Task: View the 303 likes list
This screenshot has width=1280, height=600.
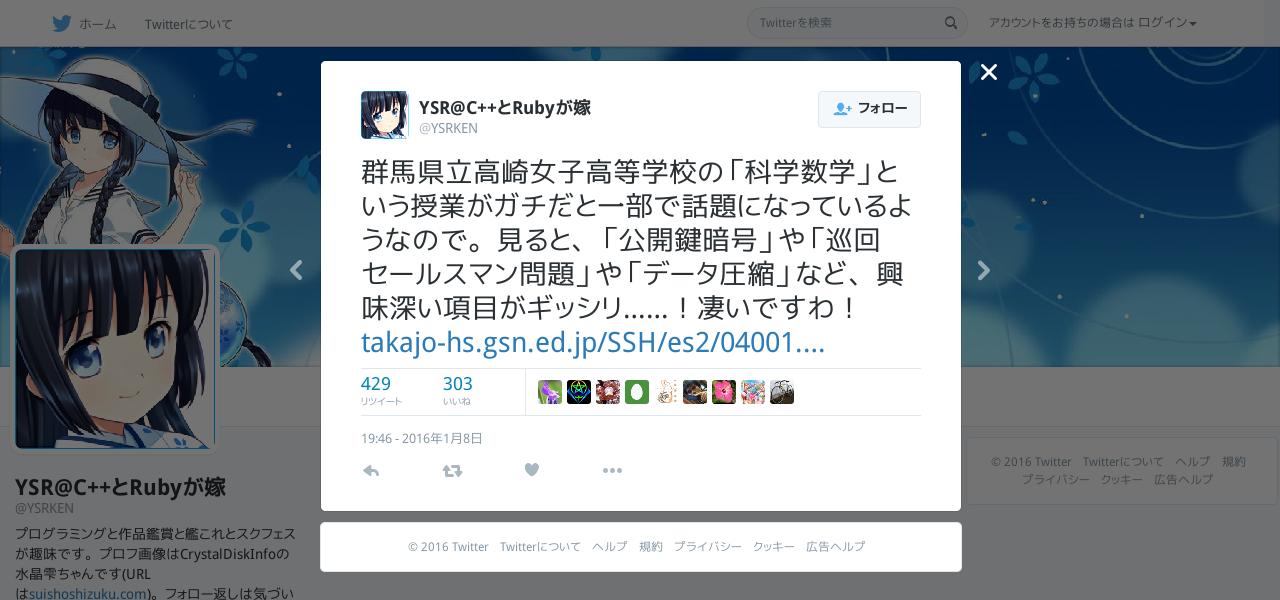Action: (x=458, y=391)
